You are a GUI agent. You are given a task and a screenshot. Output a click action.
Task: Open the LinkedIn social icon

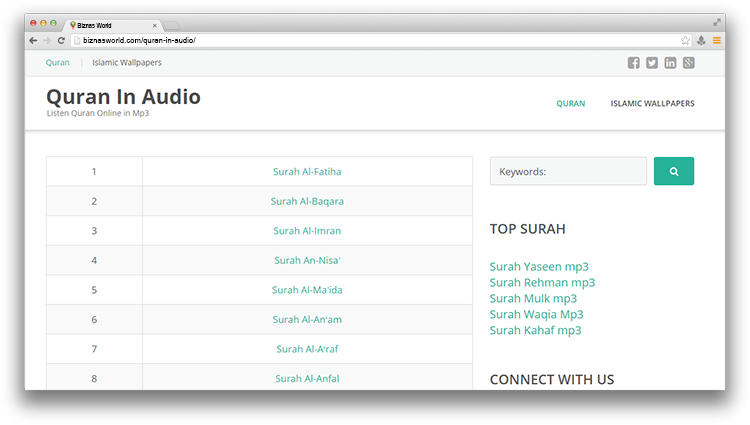[670, 63]
